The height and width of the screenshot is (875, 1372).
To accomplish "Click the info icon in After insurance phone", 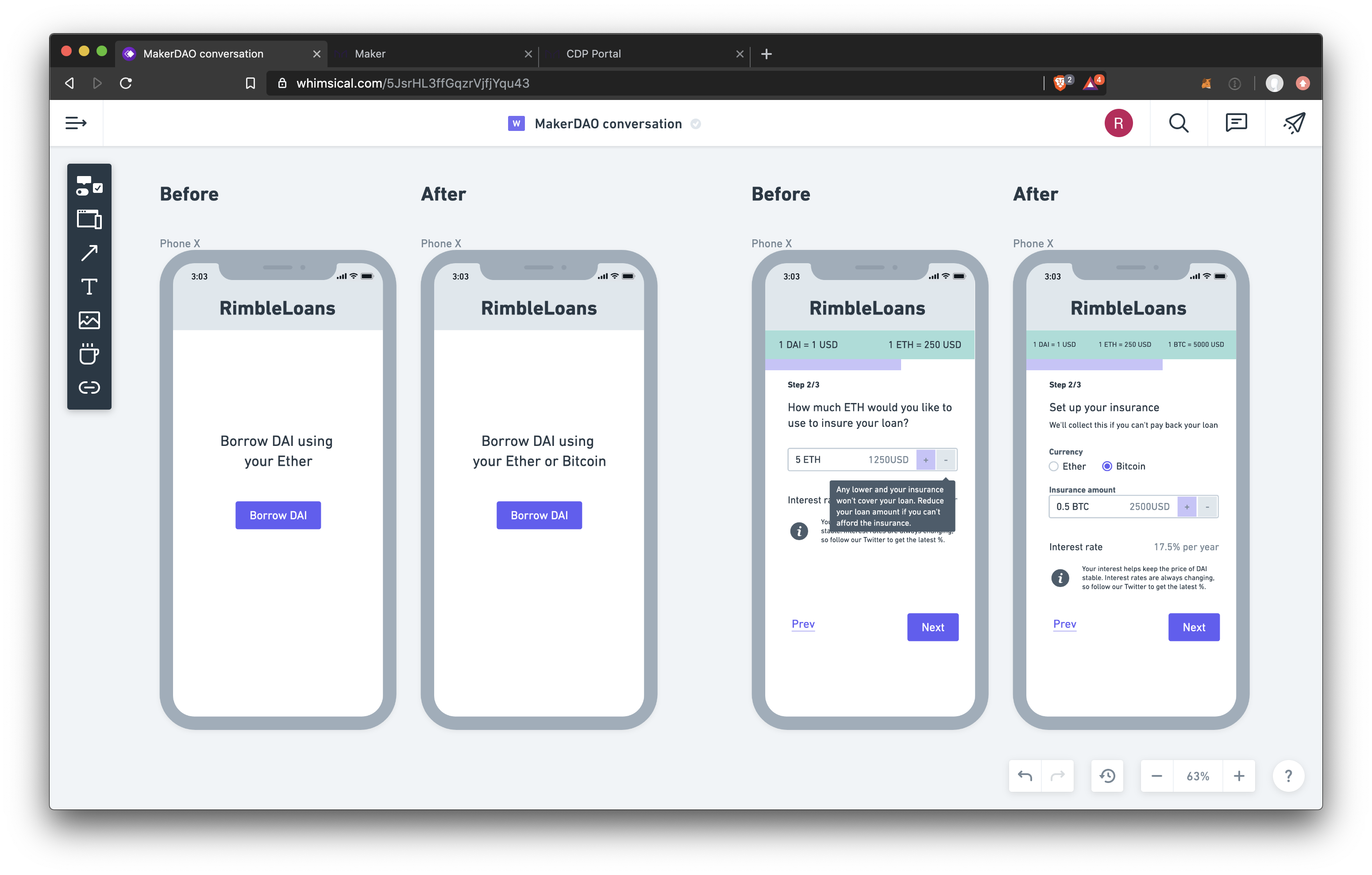I will [1060, 578].
